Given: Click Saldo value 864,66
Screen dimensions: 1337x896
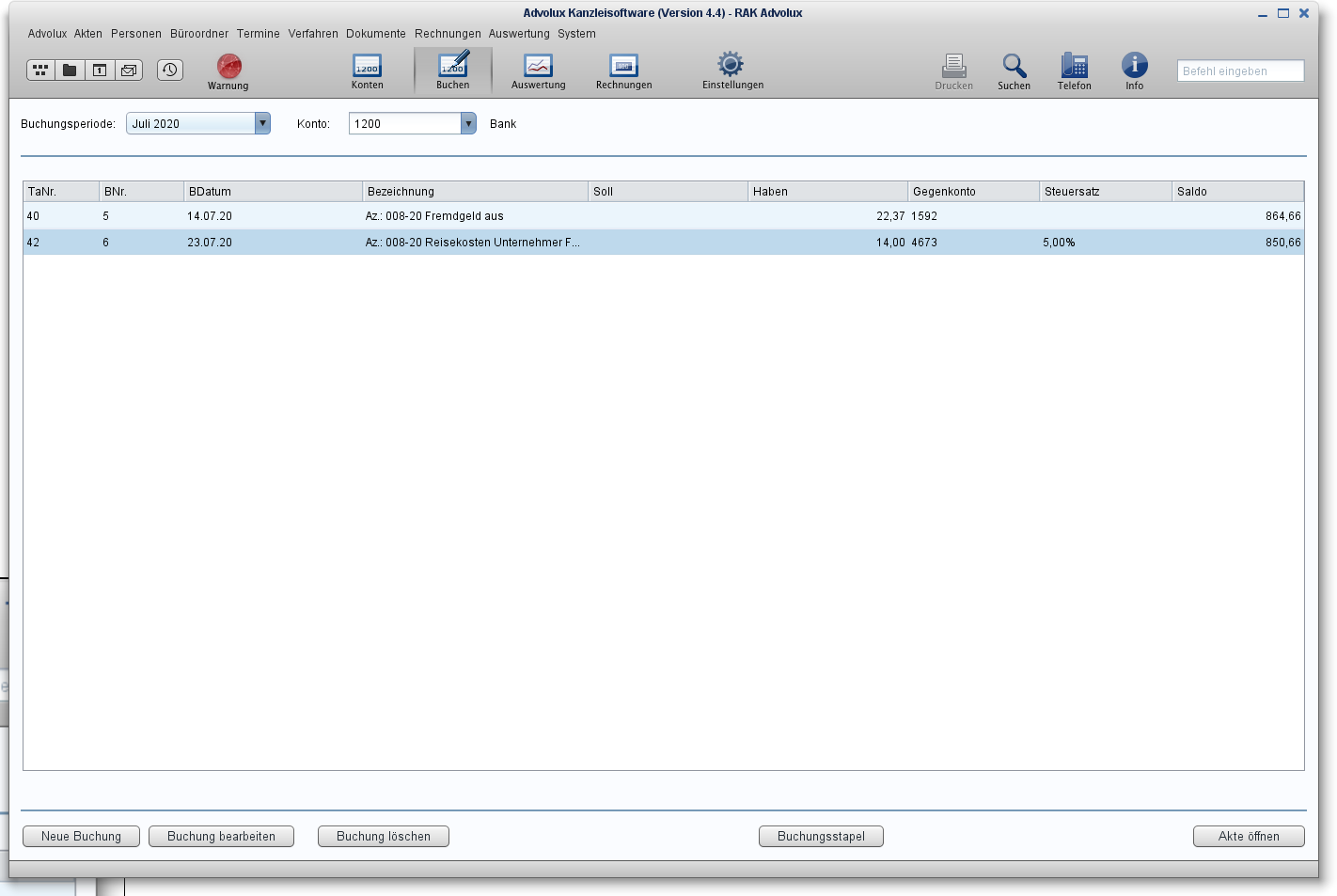Looking at the screenshot, I should (x=1283, y=216).
